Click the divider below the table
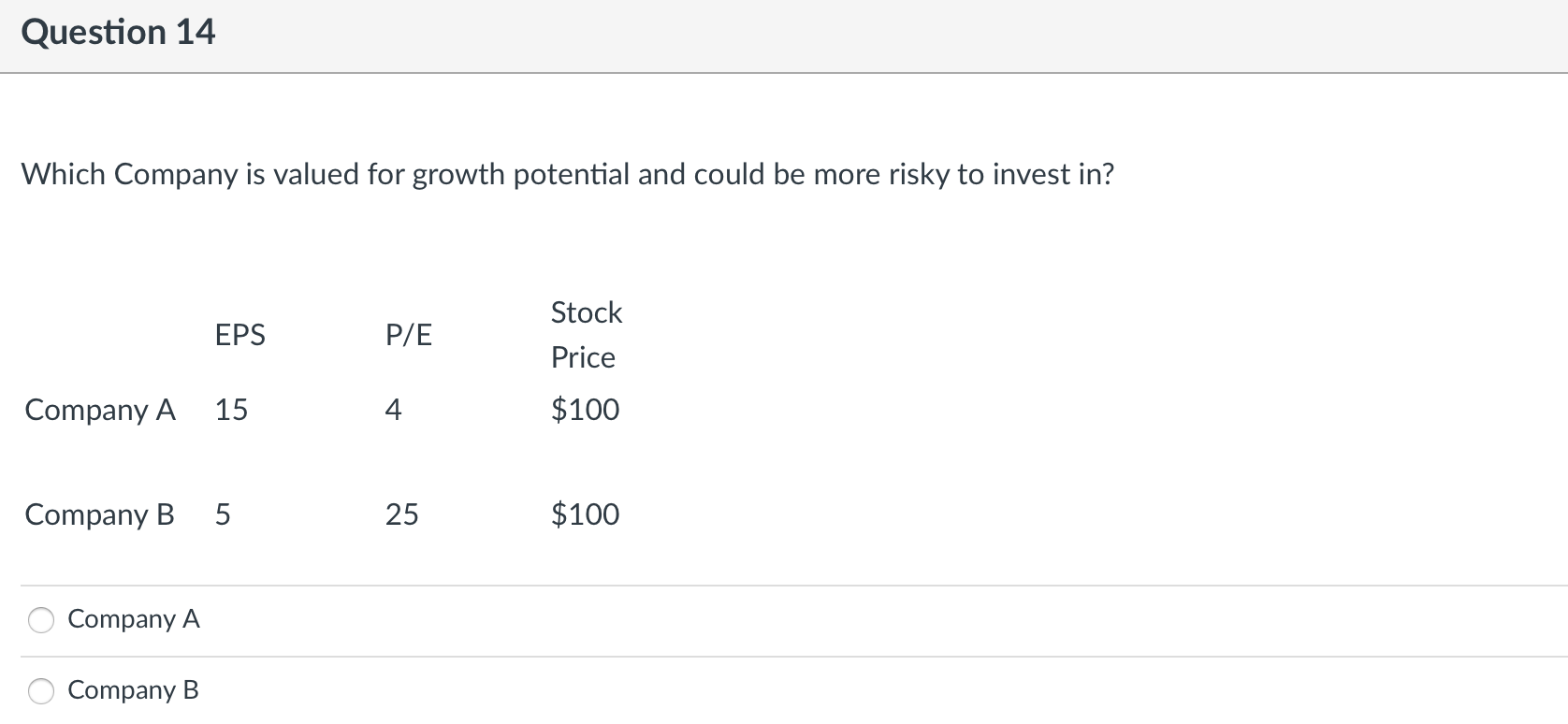 (784, 582)
